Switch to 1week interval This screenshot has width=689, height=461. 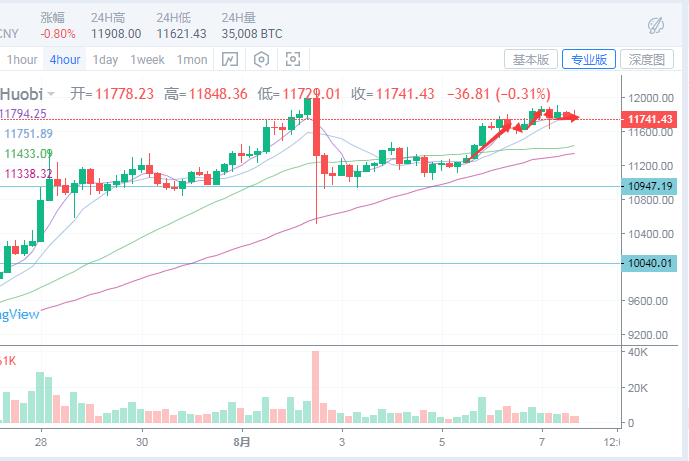click(148, 59)
